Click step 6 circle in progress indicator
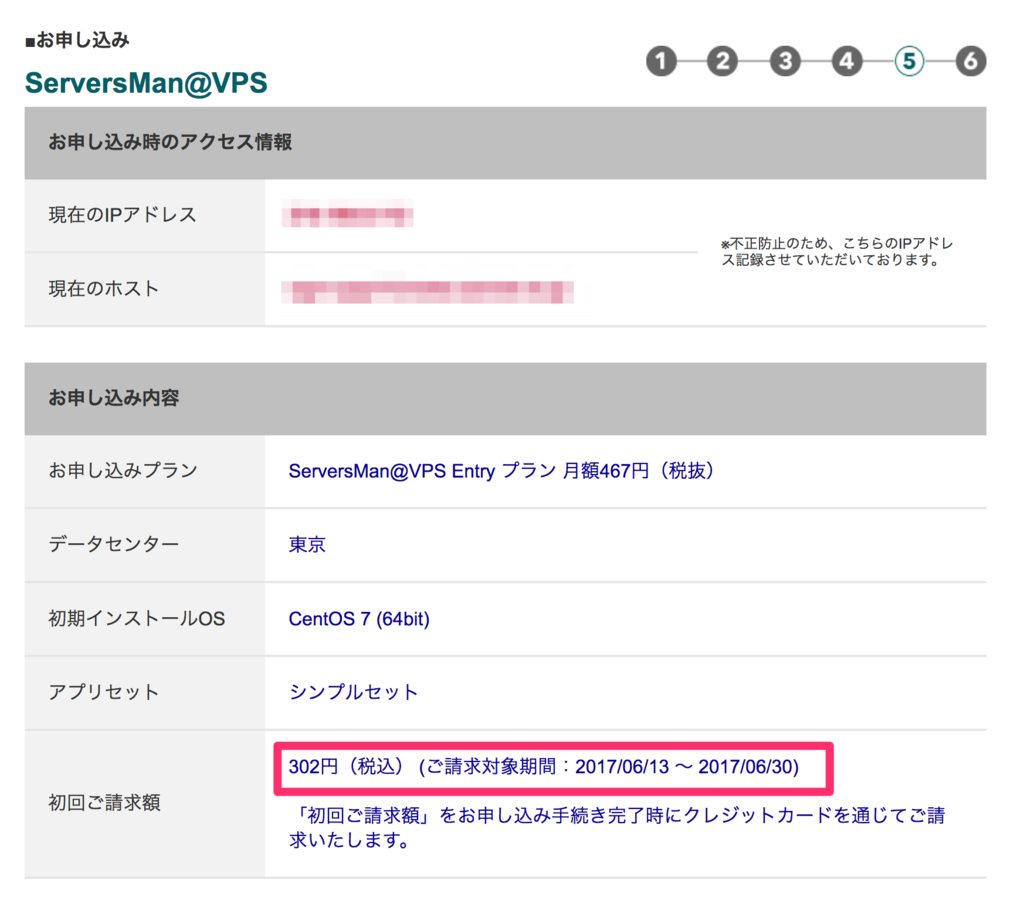Image resolution: width=1024 pixels, height=900 pixels. [970, 61]
